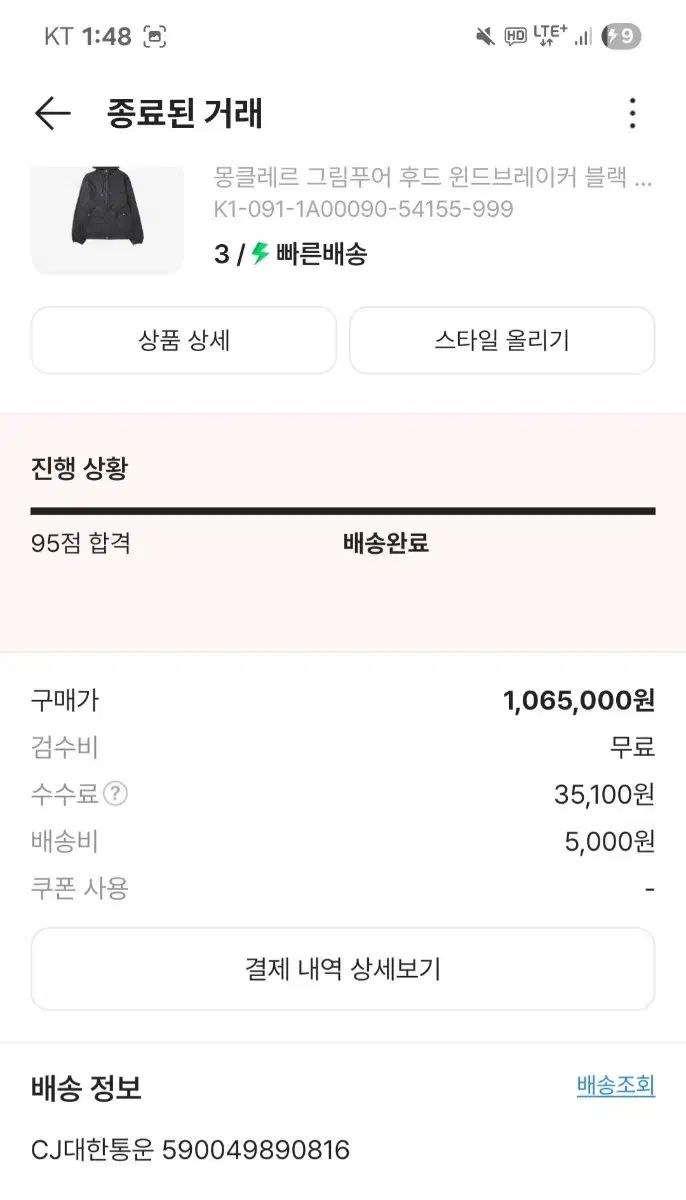Tap the muted sound status icon

(x=485, y=37)
